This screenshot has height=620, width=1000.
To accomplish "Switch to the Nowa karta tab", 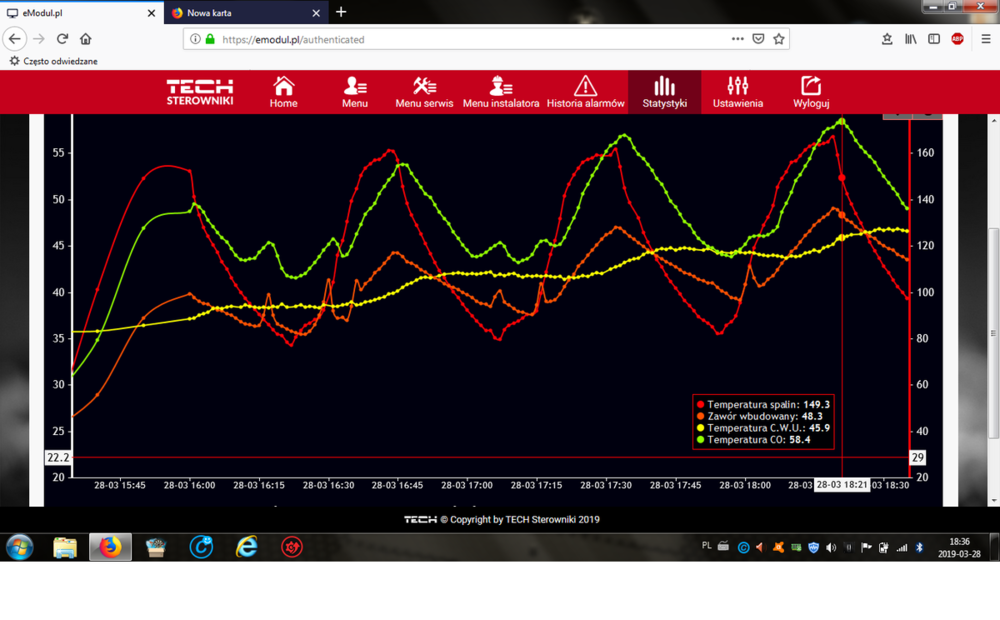I will (x=240, y=13).
